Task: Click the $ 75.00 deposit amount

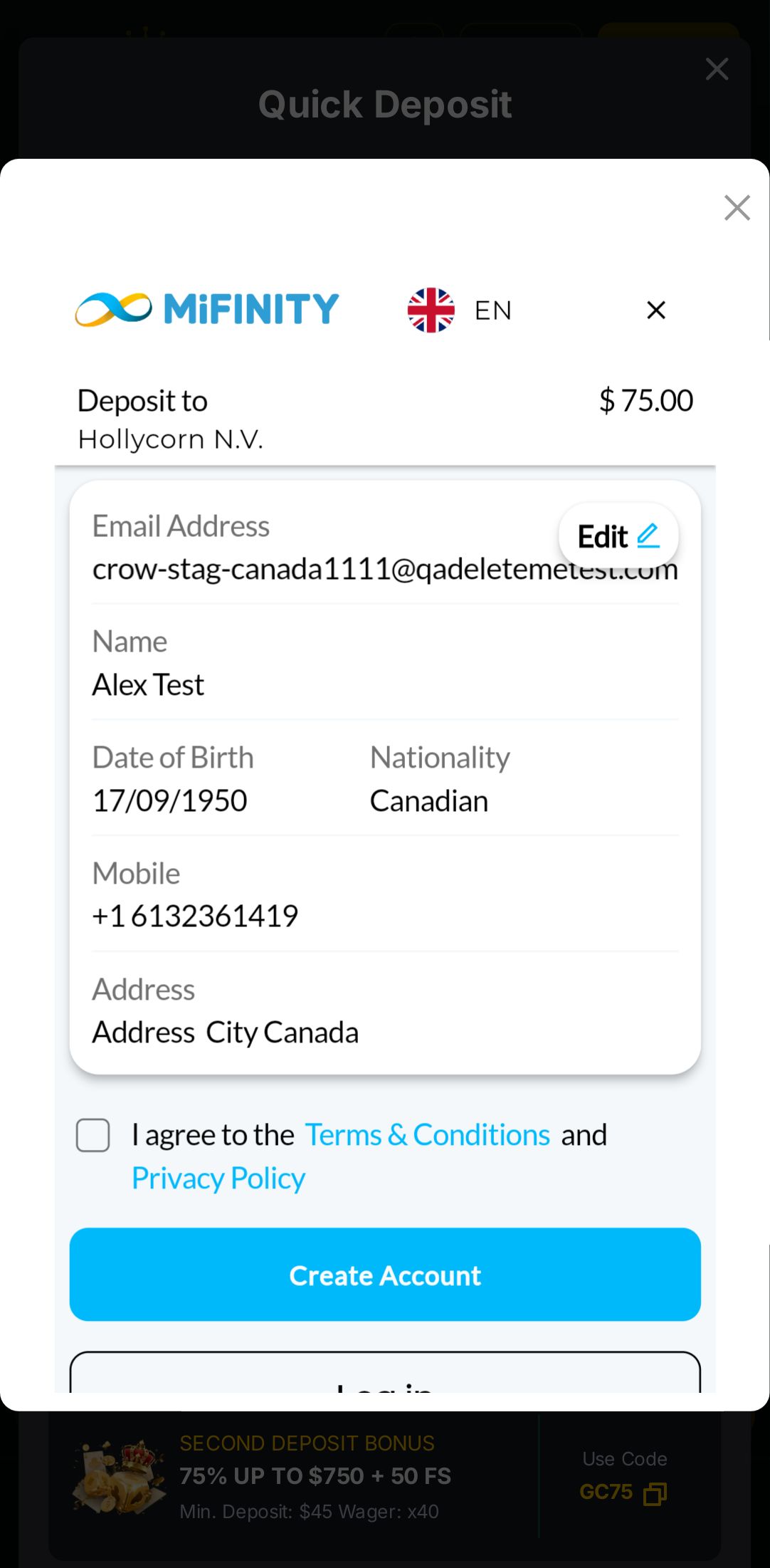Action: [x=645, y=401]
